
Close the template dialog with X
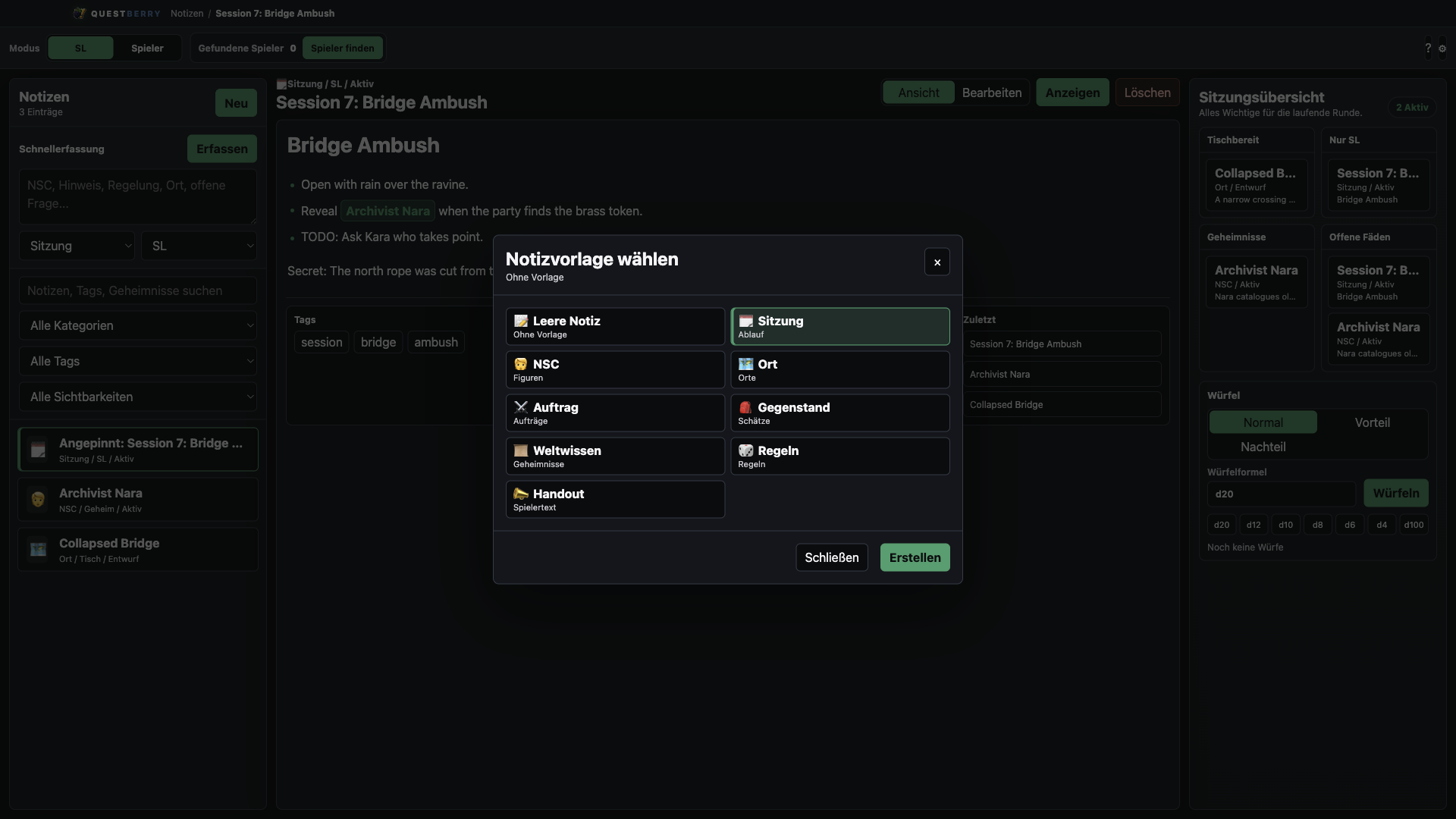[937, 262]
